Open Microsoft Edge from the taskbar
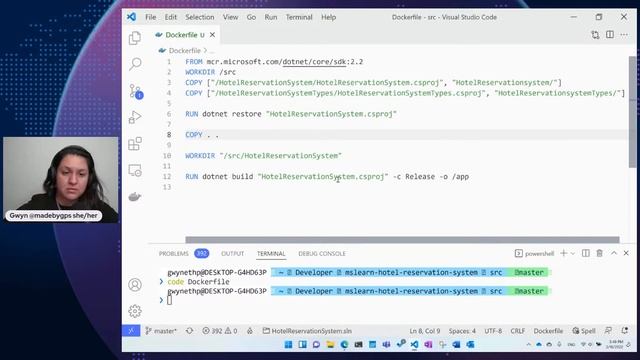Screen dimensions: 640x360 (344, 344)
